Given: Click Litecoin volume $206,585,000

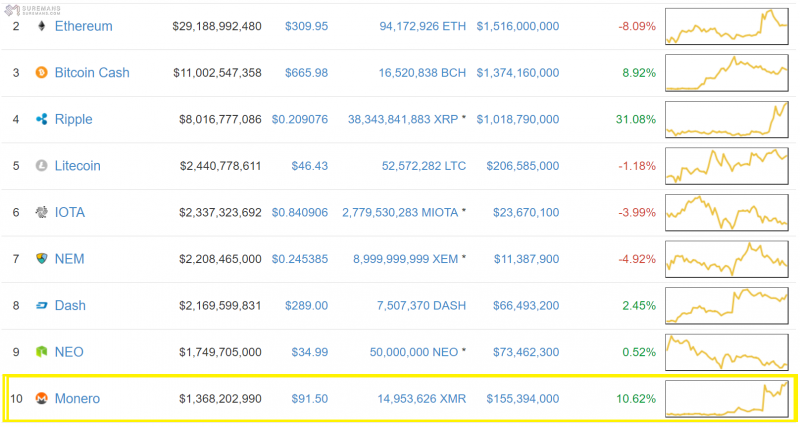Looking at the screenshot, I should click(x=523, y=166).
